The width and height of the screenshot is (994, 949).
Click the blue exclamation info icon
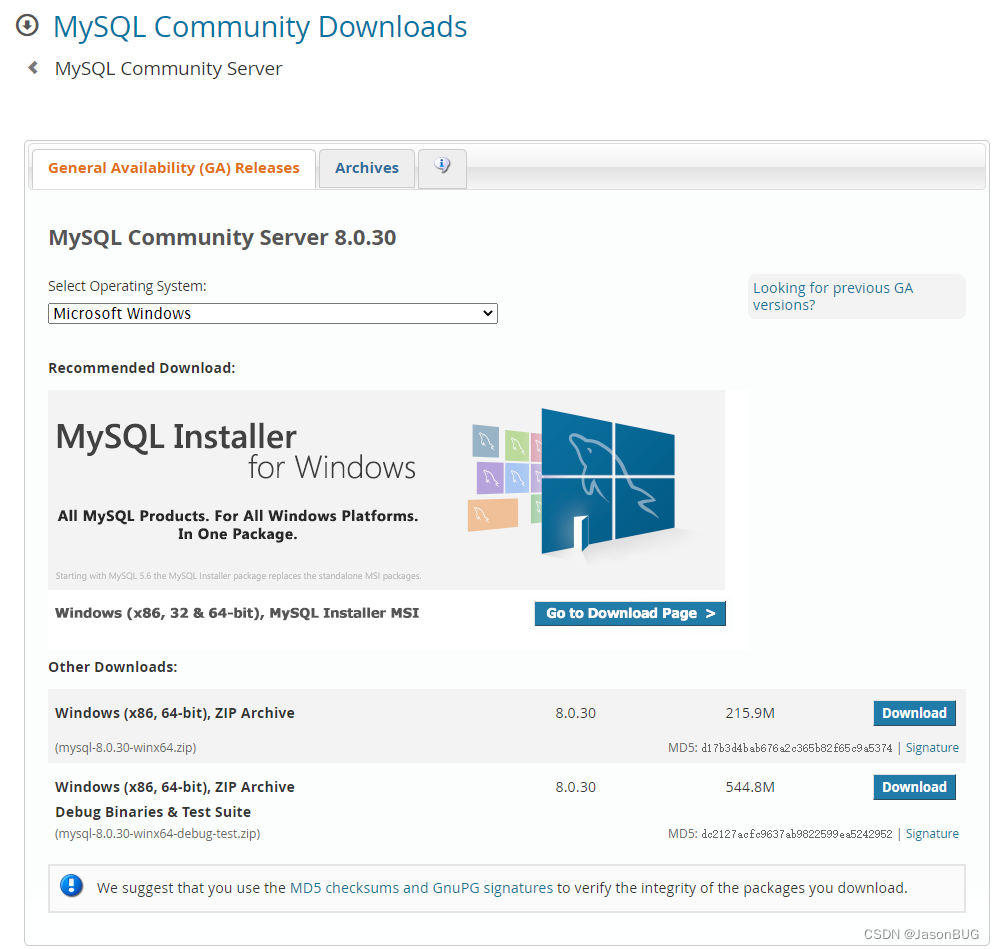71,886
